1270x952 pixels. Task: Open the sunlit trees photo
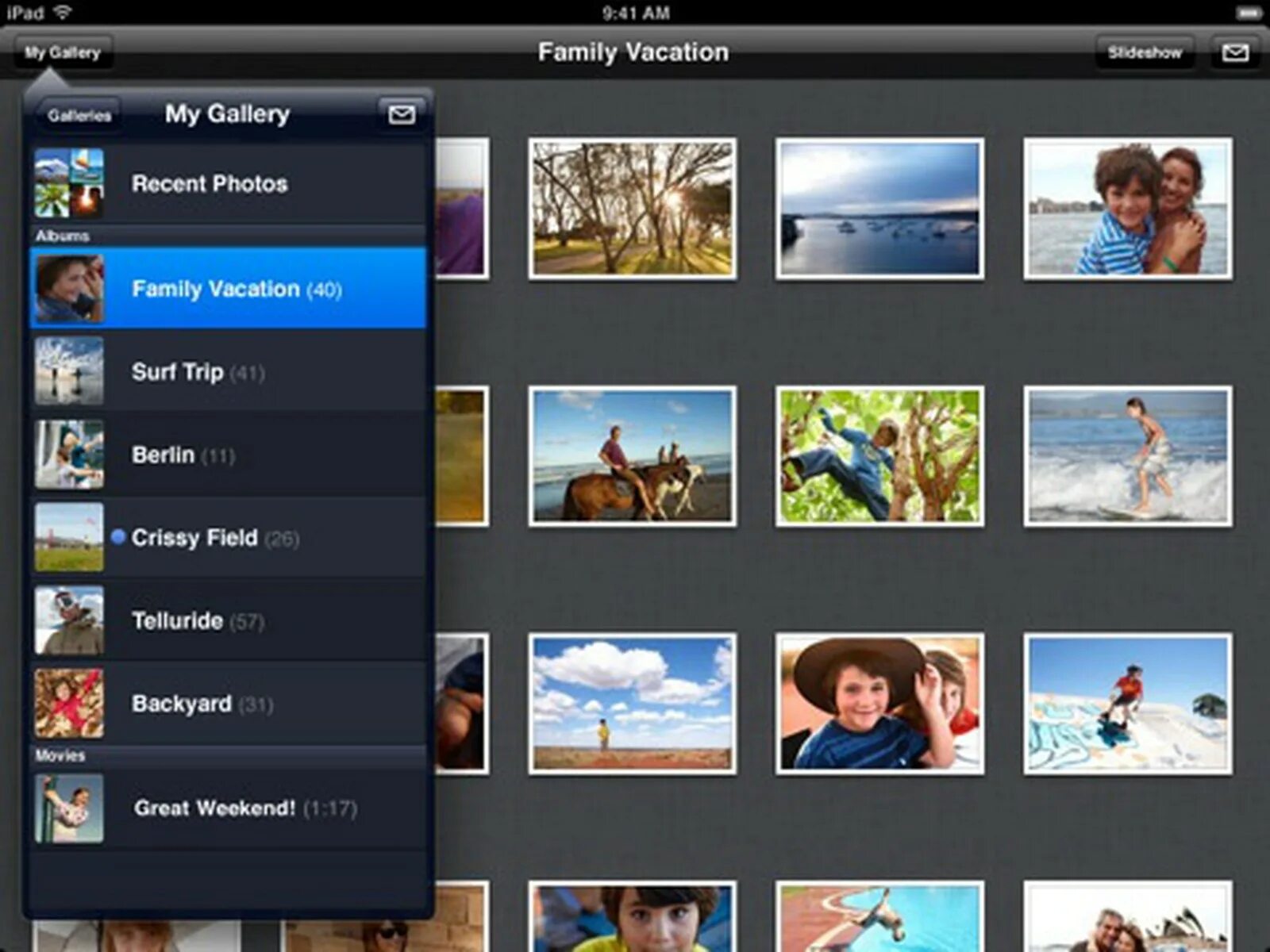[633, 209]
